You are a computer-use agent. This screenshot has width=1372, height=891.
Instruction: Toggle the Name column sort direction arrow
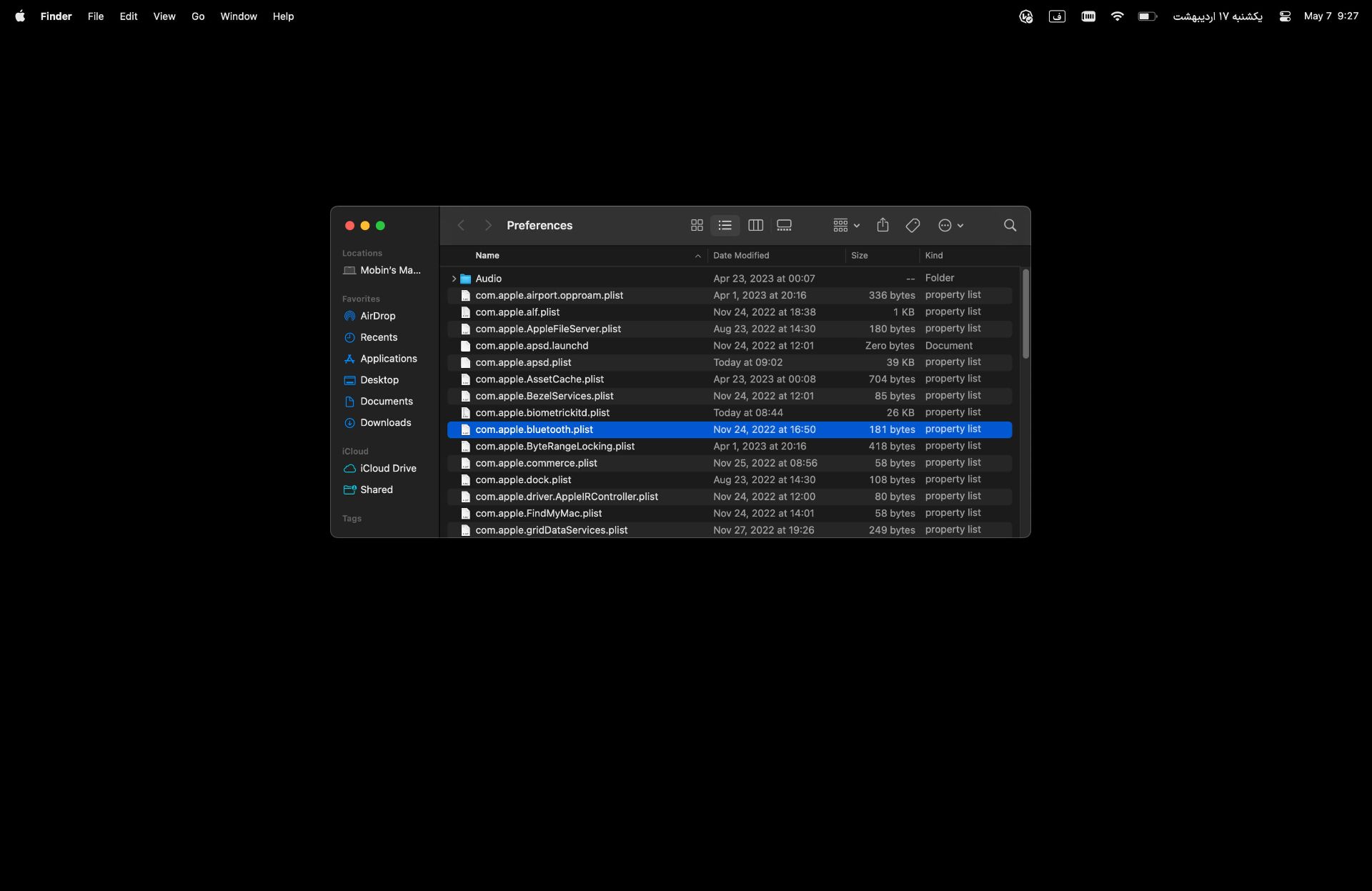[x=697, y=256]
